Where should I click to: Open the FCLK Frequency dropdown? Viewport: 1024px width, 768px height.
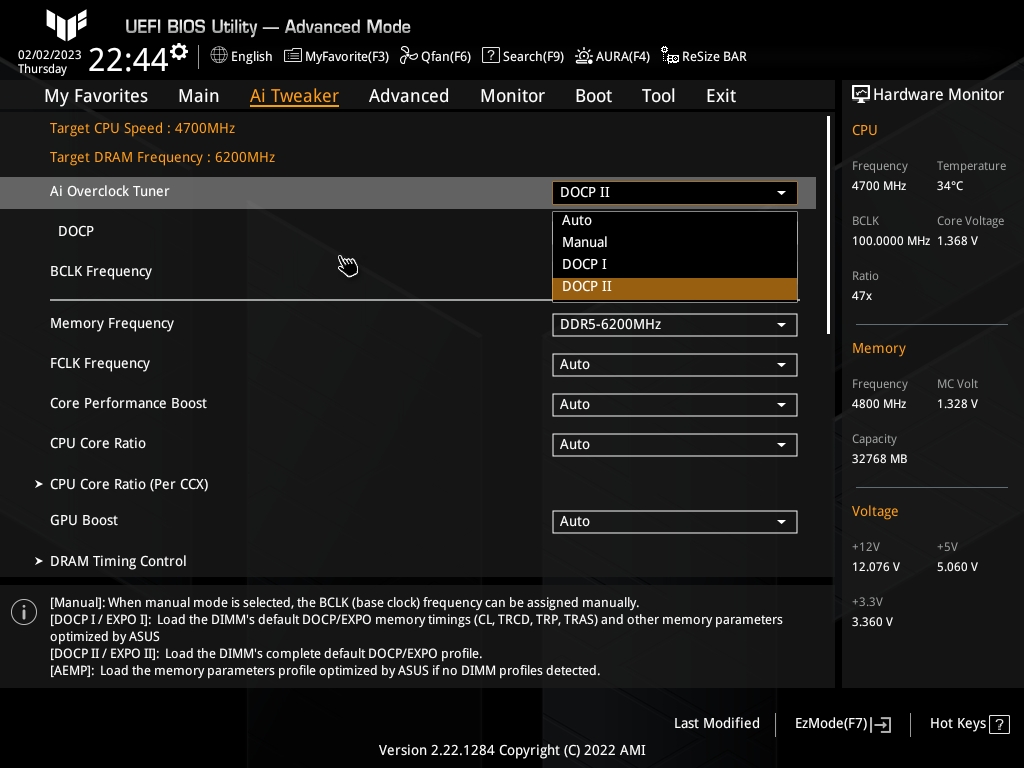point(675,364)
